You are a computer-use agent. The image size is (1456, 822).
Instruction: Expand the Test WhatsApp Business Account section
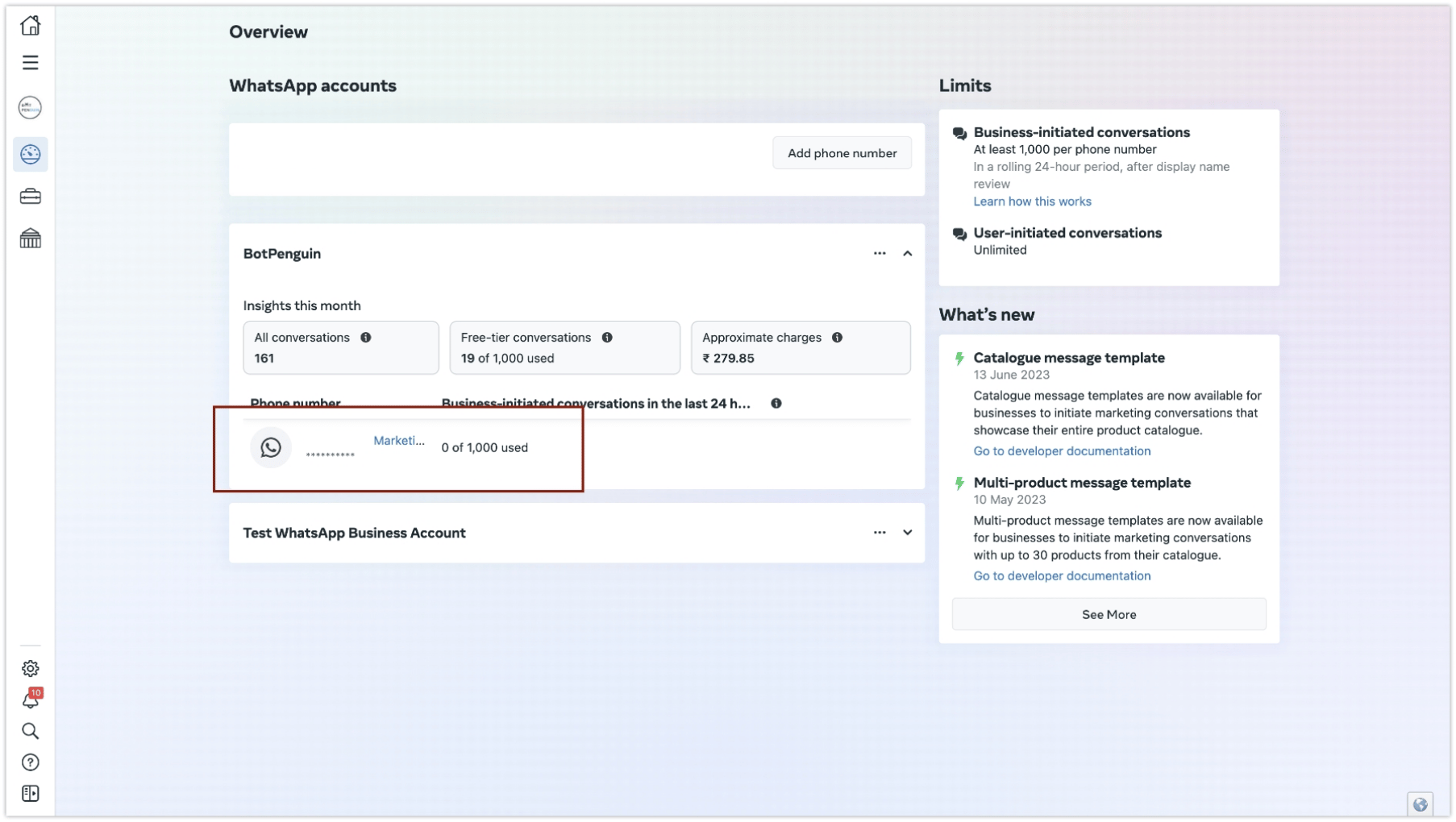[907, 533]
